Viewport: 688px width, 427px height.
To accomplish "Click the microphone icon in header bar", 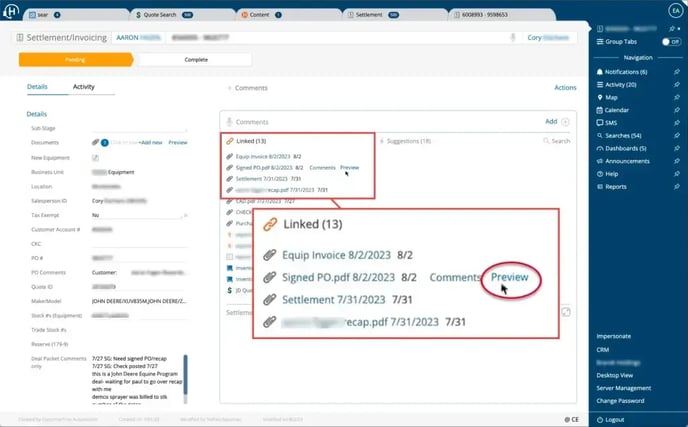I will [x=513, y=37].
